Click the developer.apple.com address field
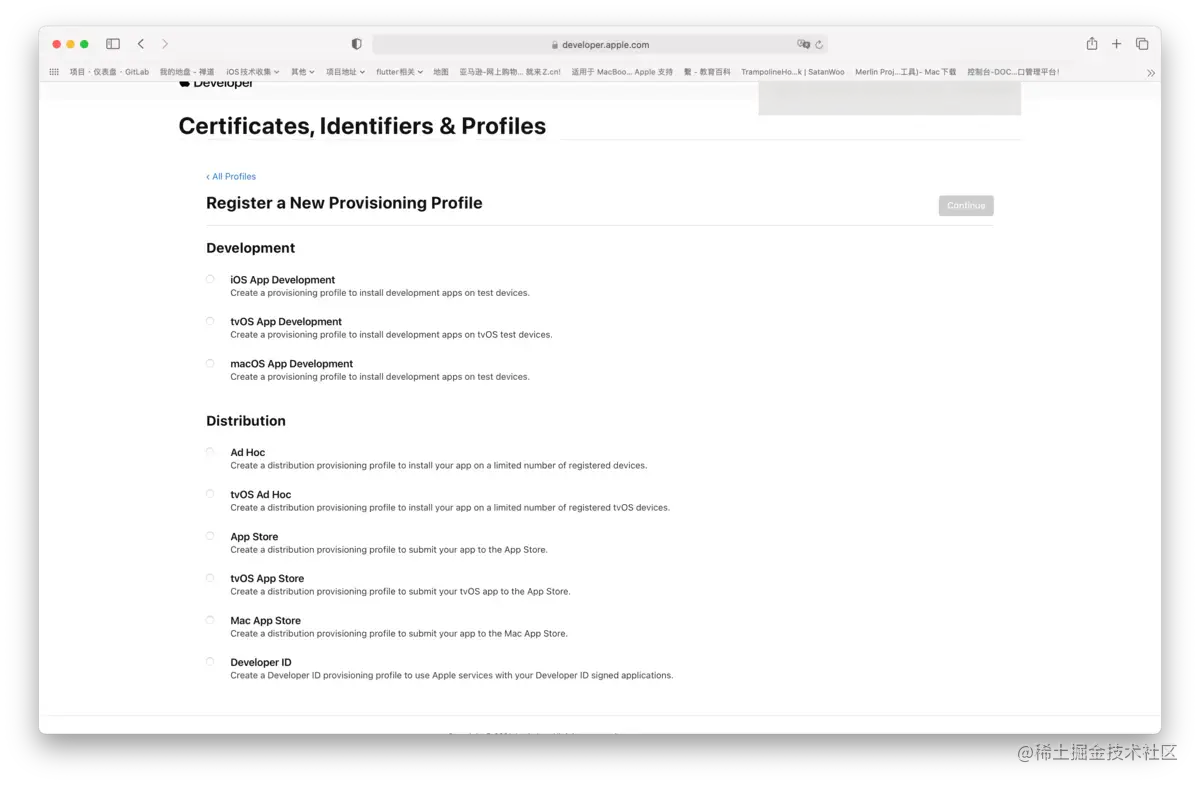This screenshot has height=785, width=1200. point(600,44)
